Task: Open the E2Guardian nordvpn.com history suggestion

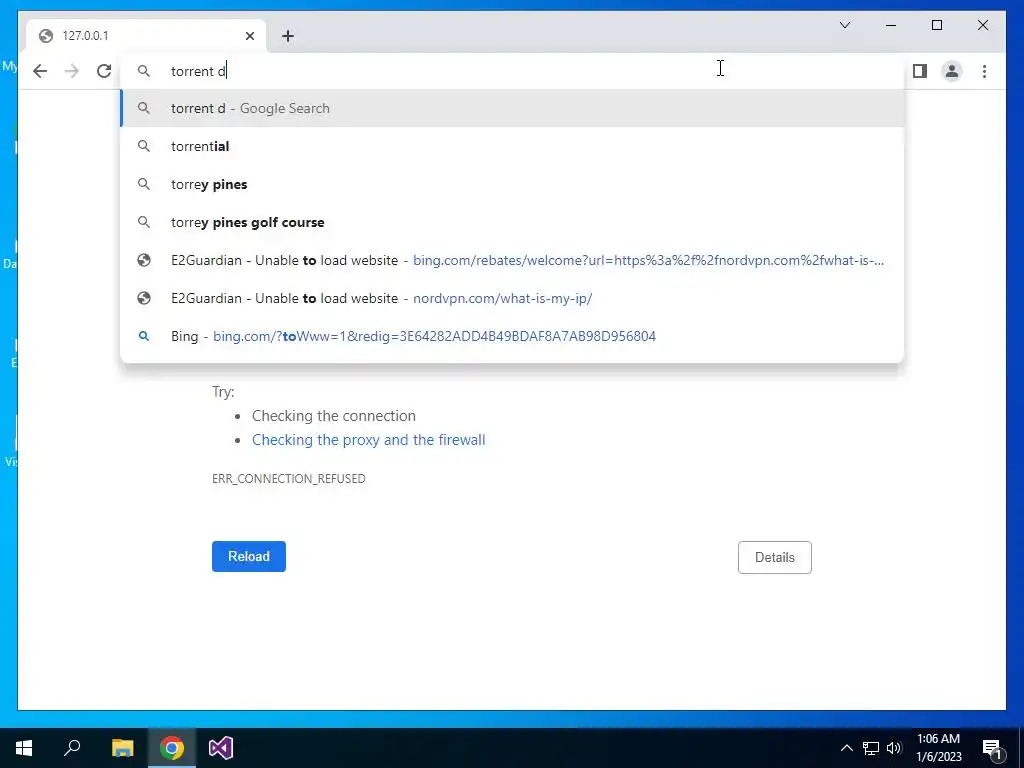Action: (512, 298)
